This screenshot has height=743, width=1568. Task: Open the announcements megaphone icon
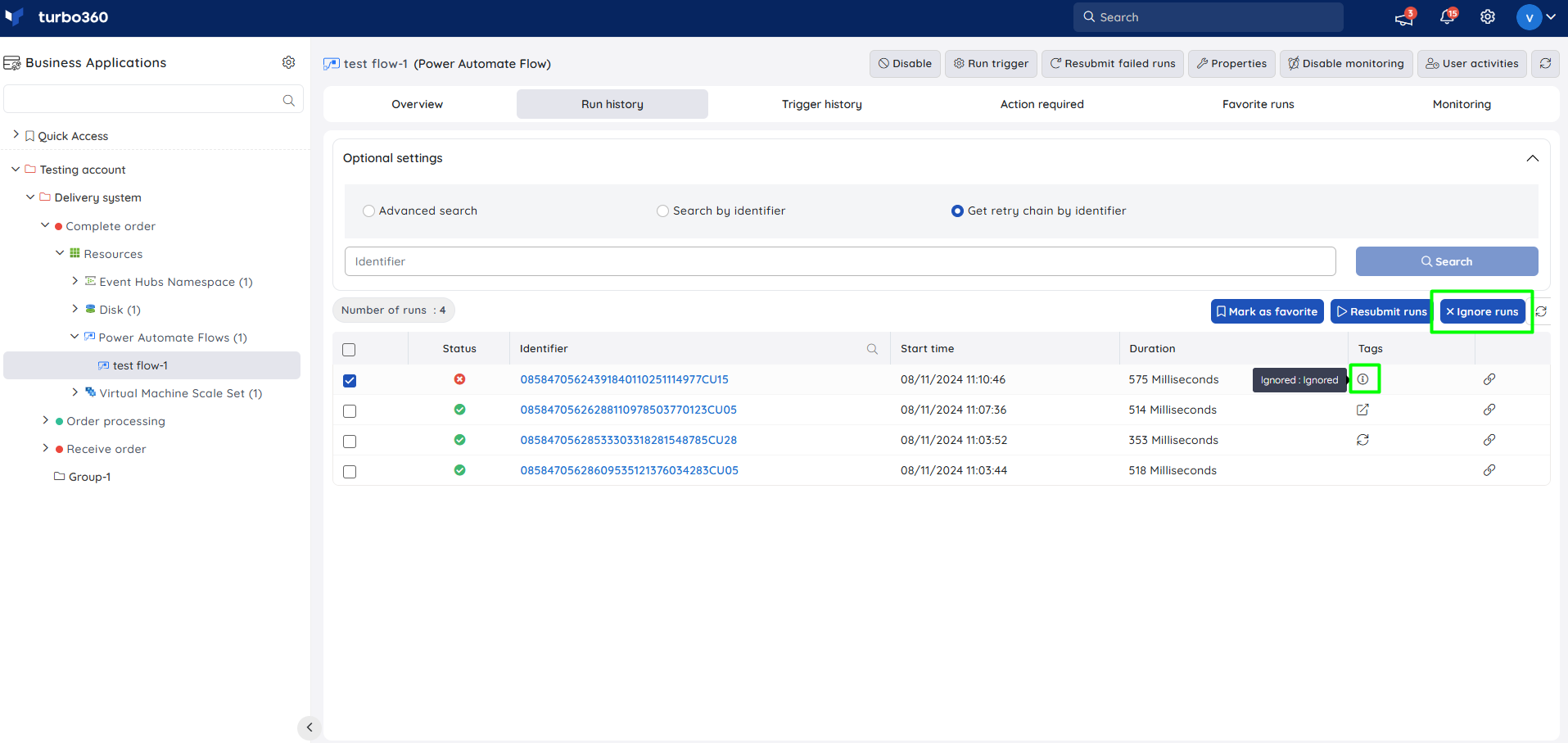[1404, 17]
